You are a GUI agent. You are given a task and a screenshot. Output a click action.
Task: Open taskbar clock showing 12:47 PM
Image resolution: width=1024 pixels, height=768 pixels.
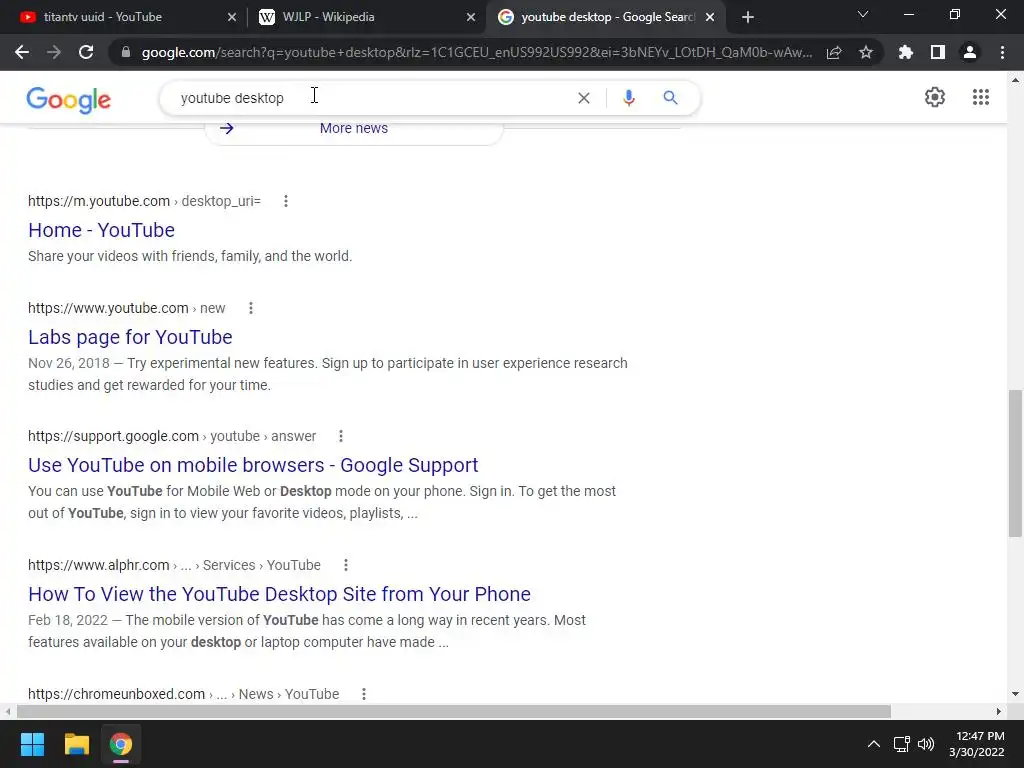(976, 744)
